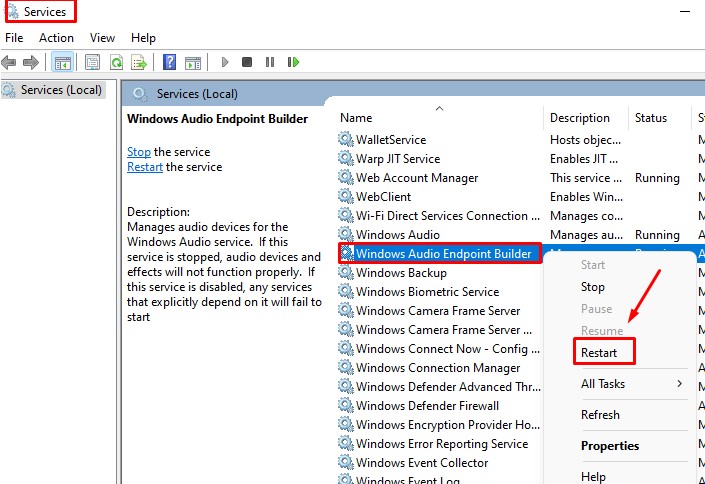Click the WalletService gear icon

coord(346,139)
